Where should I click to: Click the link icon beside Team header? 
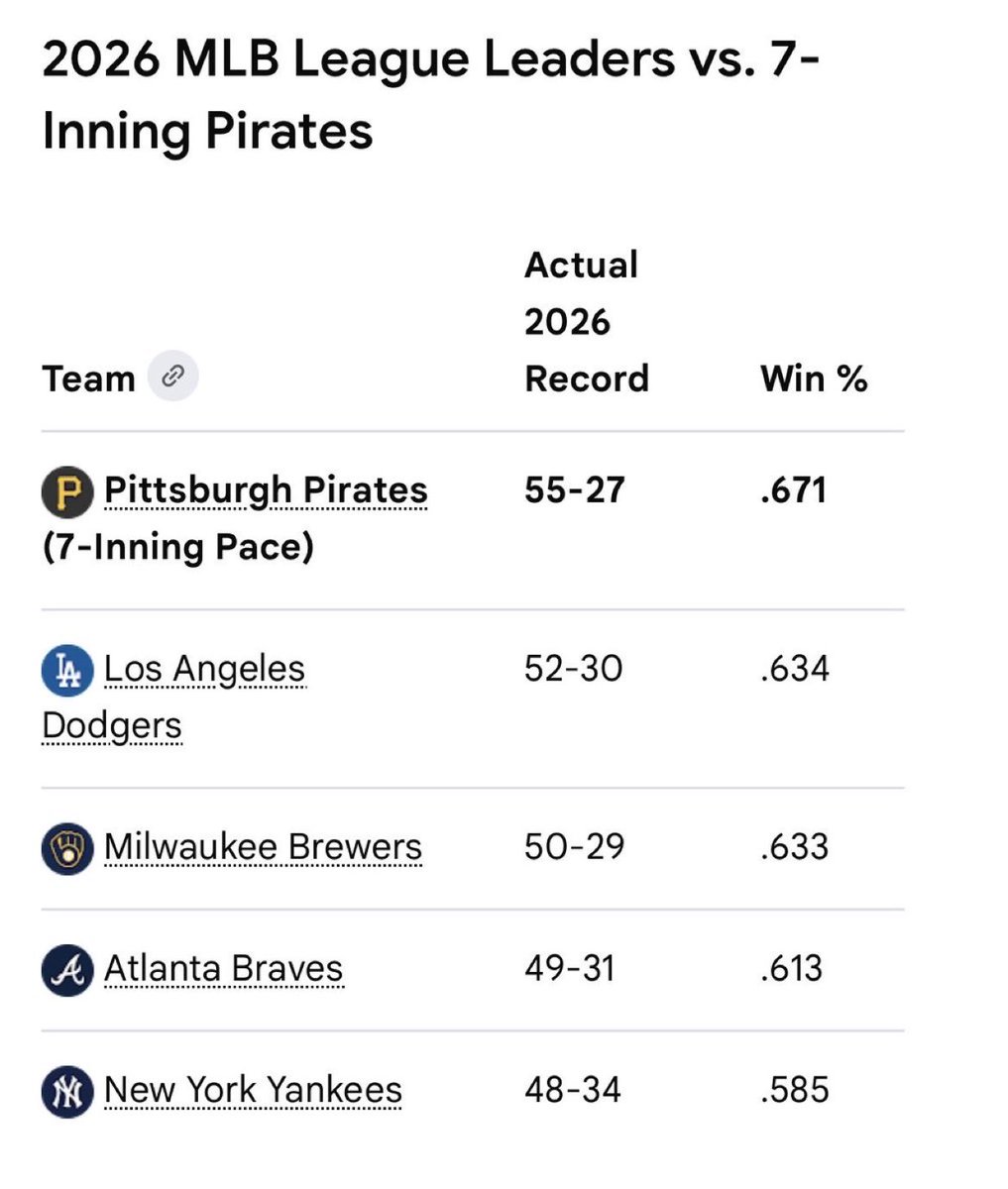173,377
